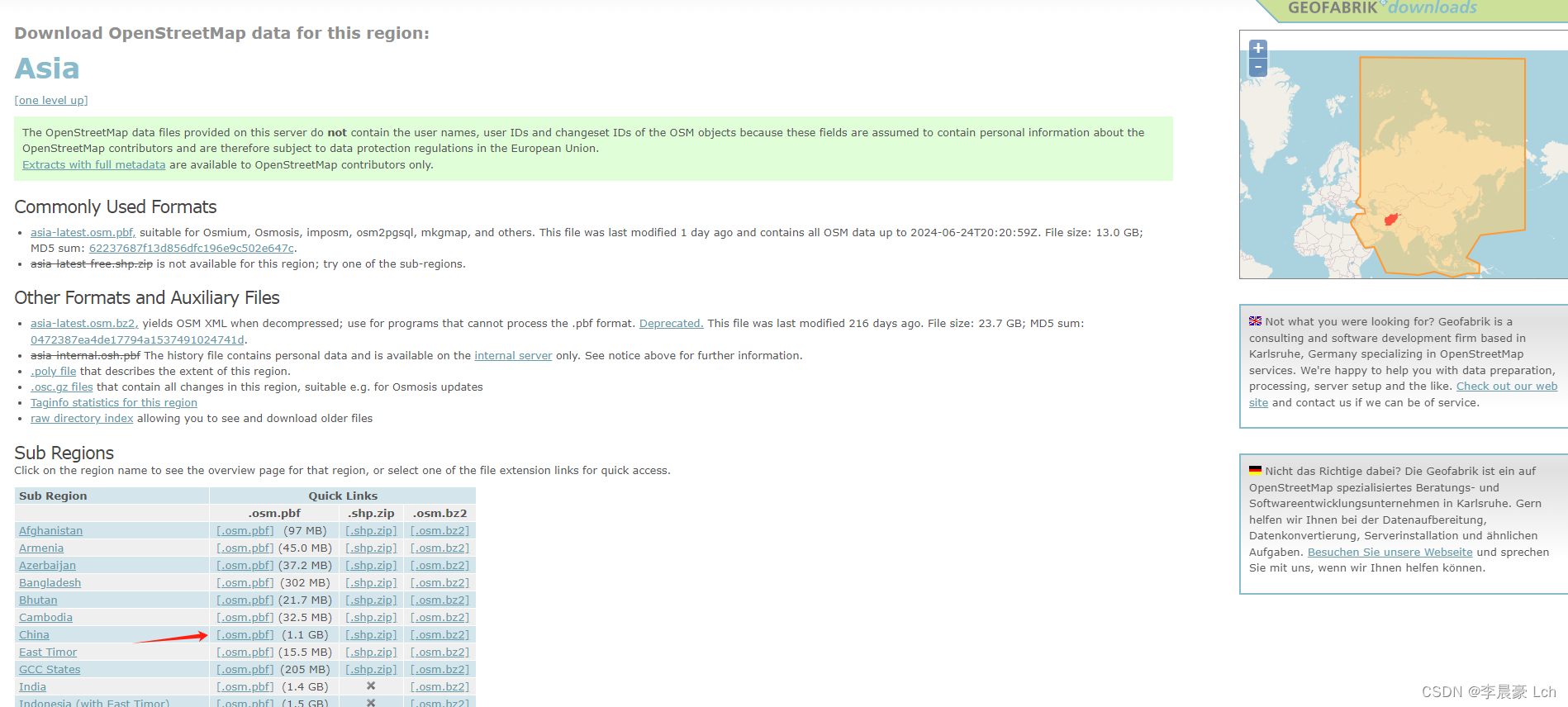The width and height of the screenshot is (1568, 707).
Task: Open the East Timor sub region
Action: coord(48,652)
